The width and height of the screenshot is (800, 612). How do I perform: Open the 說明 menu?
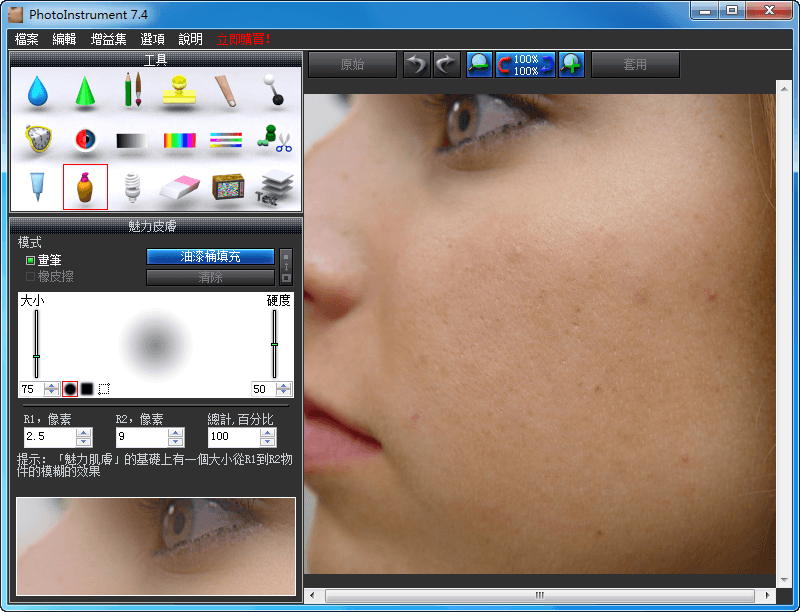click(x=190, y=39)
